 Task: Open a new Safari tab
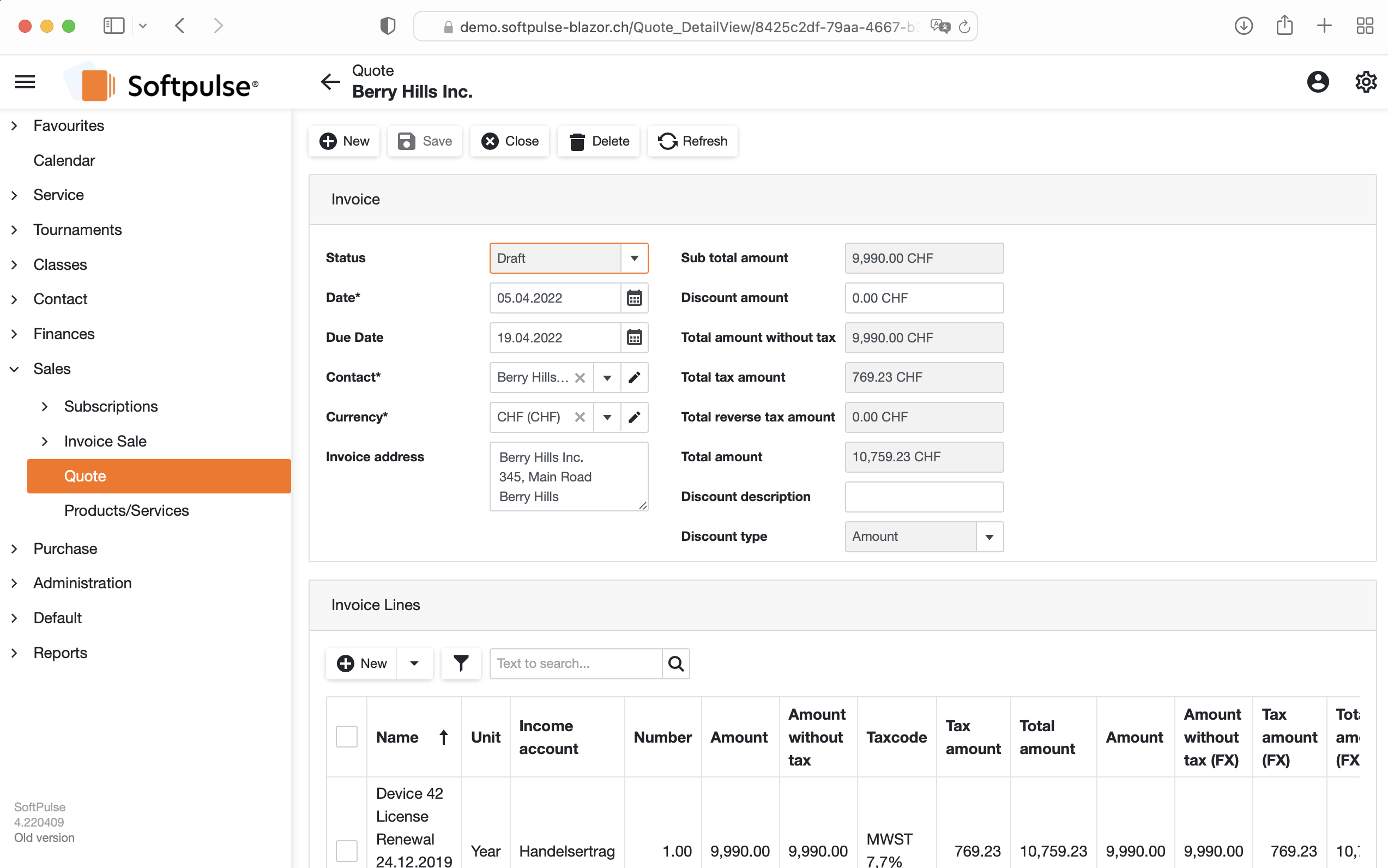pos(1324,26)
